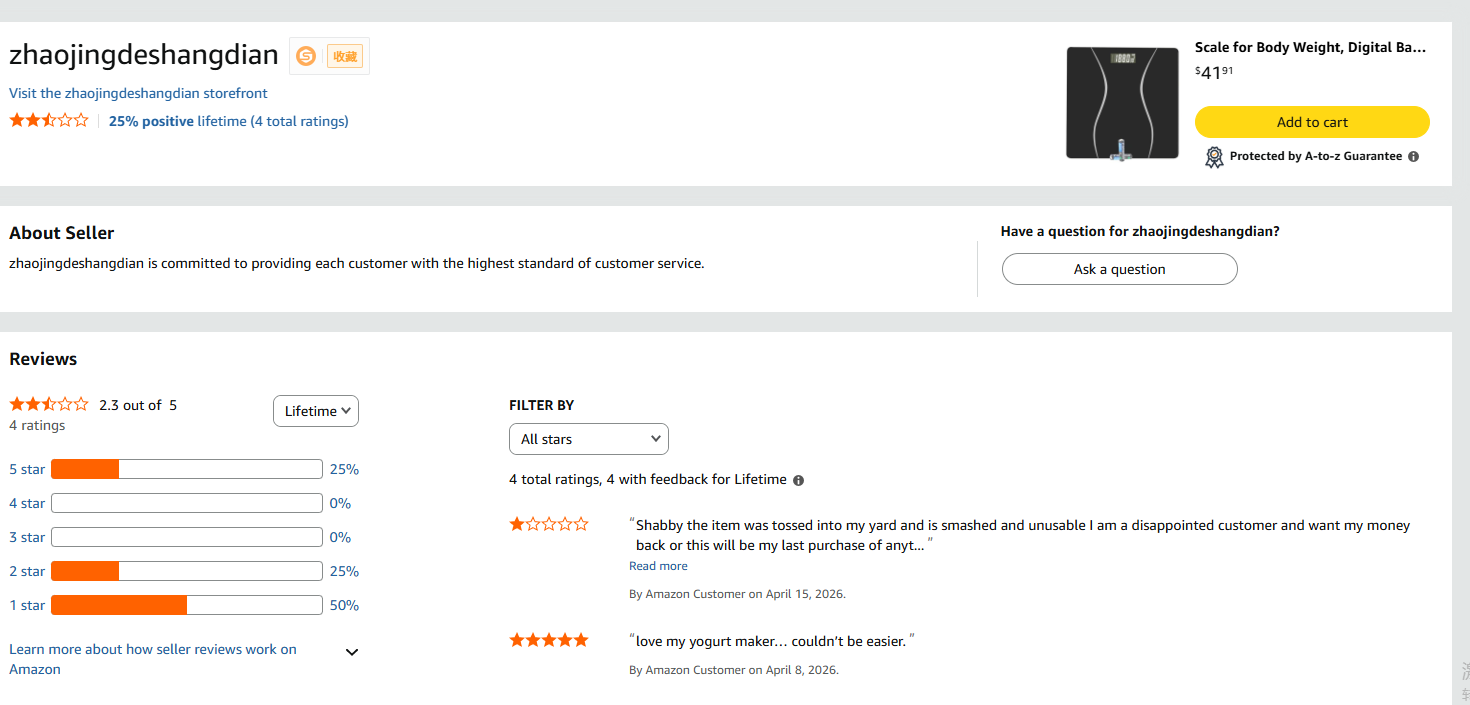Click the 收藏 favorite badge icon
This screenshot has width=1470, height=705.
(x=345, y=56)
